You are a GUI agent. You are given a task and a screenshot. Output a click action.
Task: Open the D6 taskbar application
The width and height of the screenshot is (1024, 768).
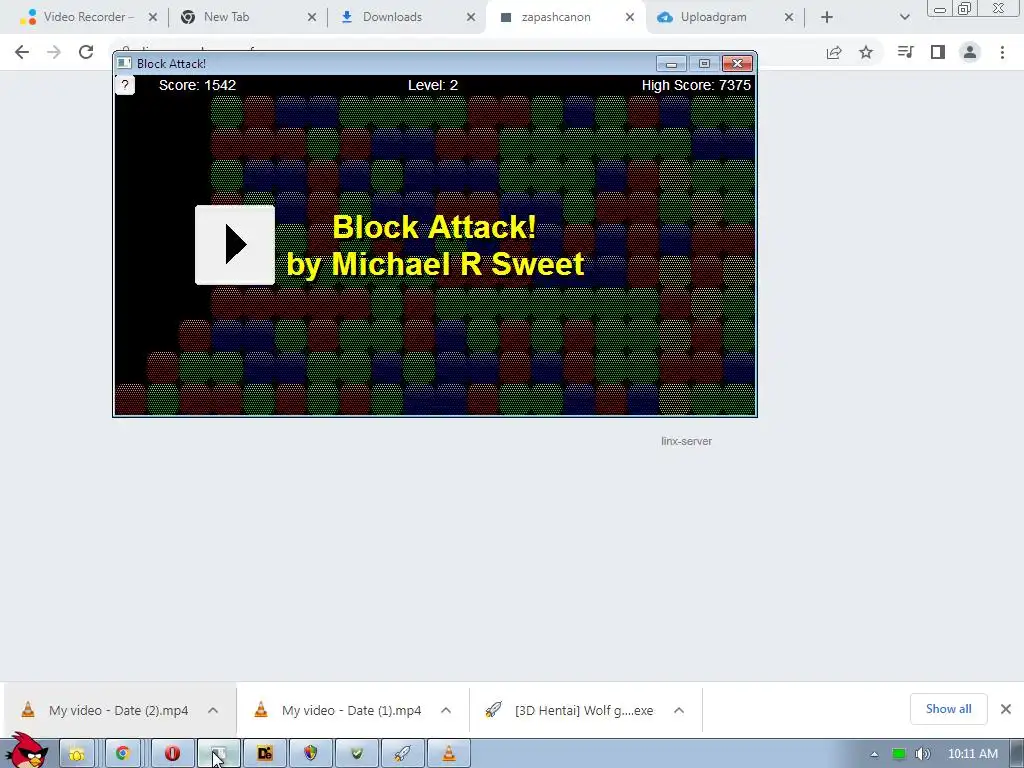pyautogui.click(x=264, y=754)
